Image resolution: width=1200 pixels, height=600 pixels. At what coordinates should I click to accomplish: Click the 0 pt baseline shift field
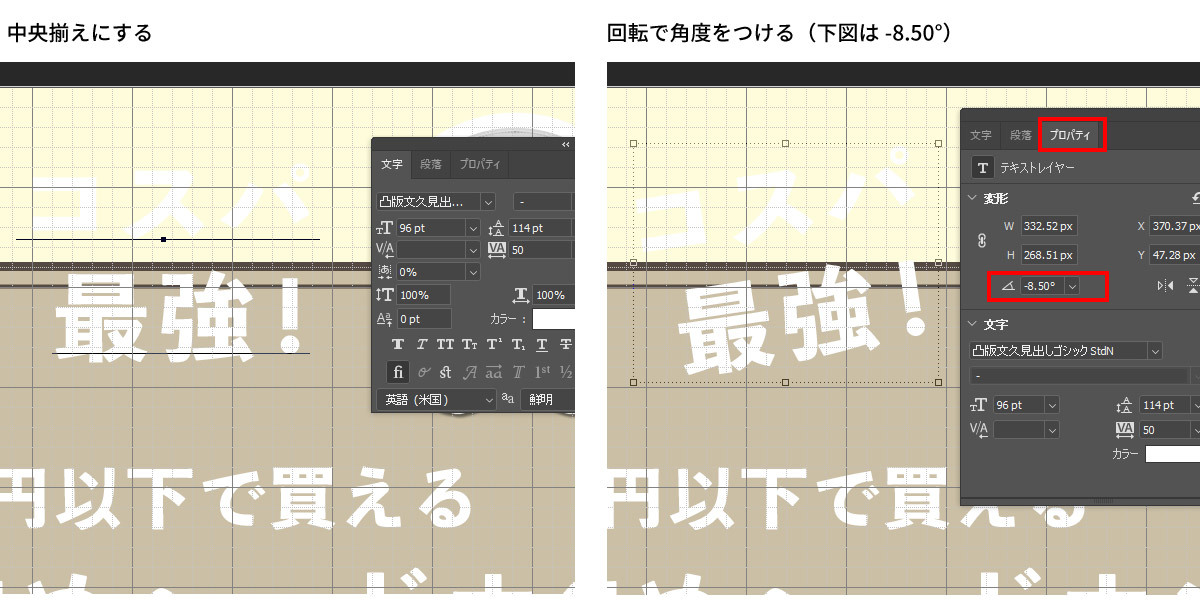pos(424,319)
